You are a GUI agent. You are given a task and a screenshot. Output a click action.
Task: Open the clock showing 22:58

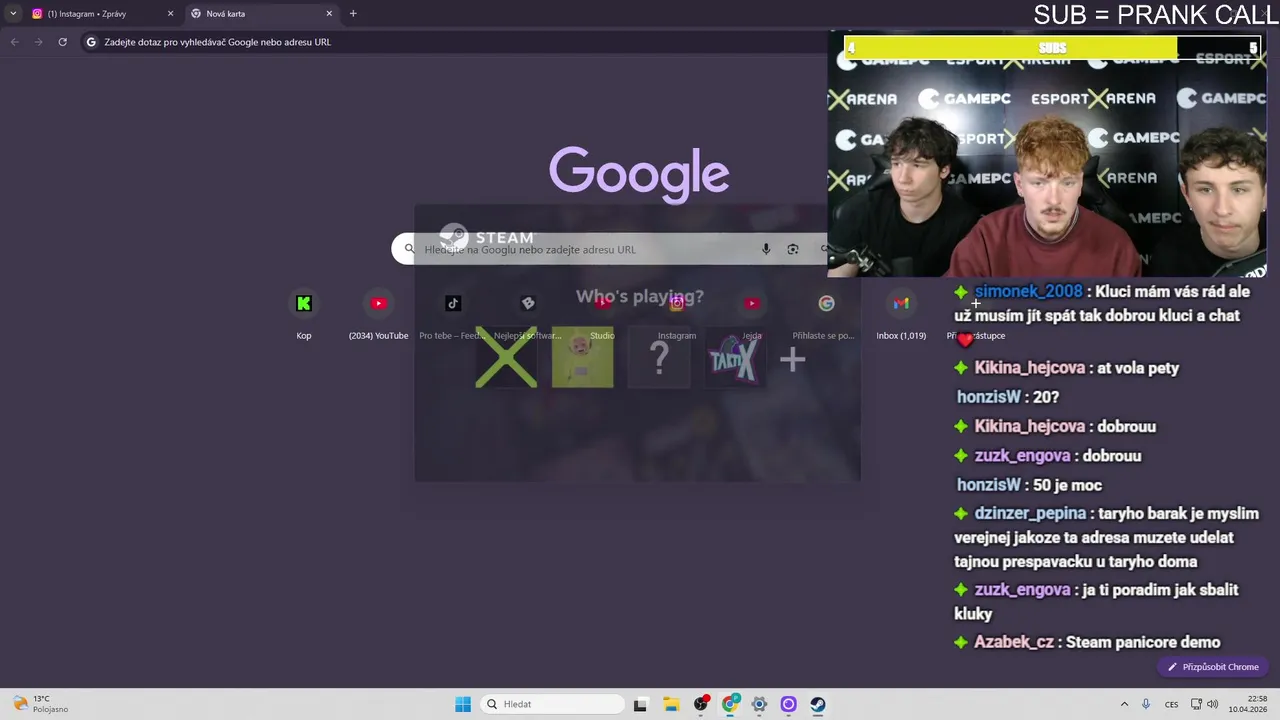(x=1248, y=704)
